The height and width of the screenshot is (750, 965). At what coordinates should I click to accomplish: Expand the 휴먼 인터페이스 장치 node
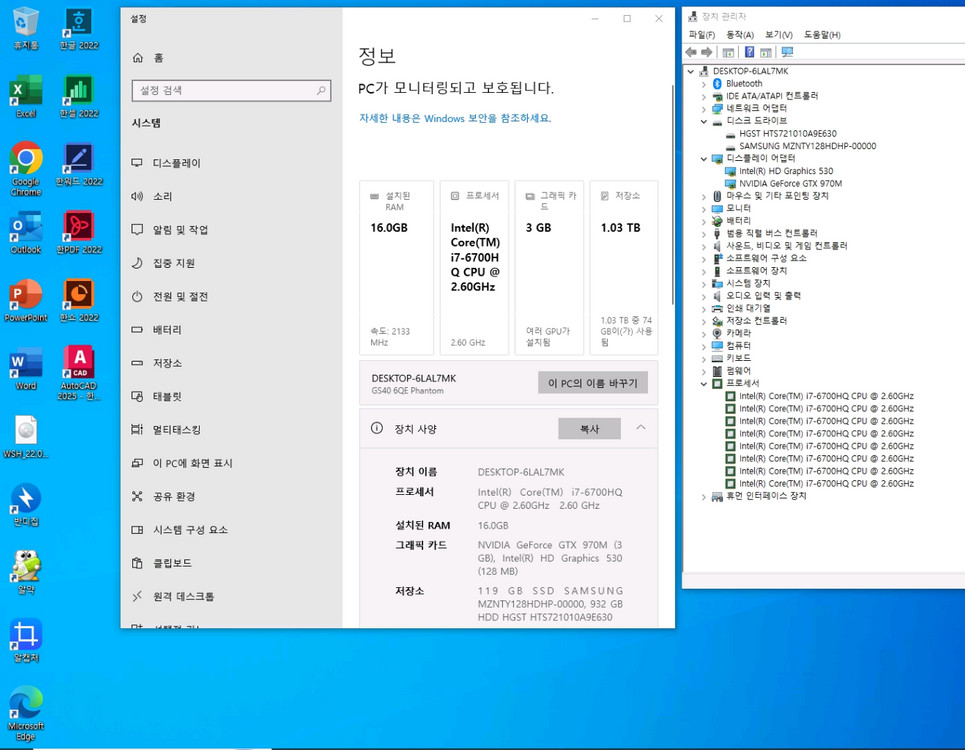703,497
